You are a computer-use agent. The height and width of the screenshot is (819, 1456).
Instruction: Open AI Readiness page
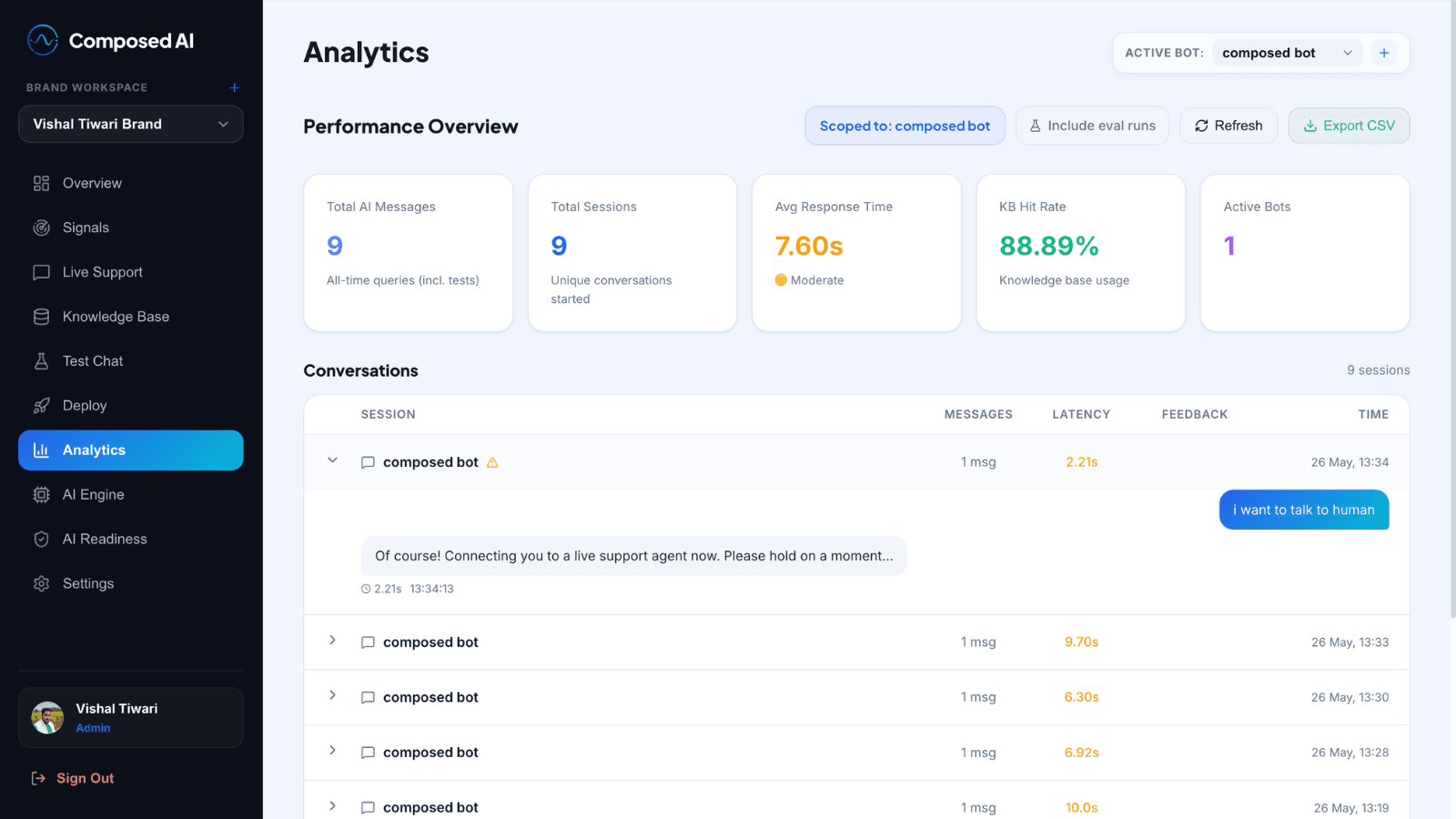131,539
